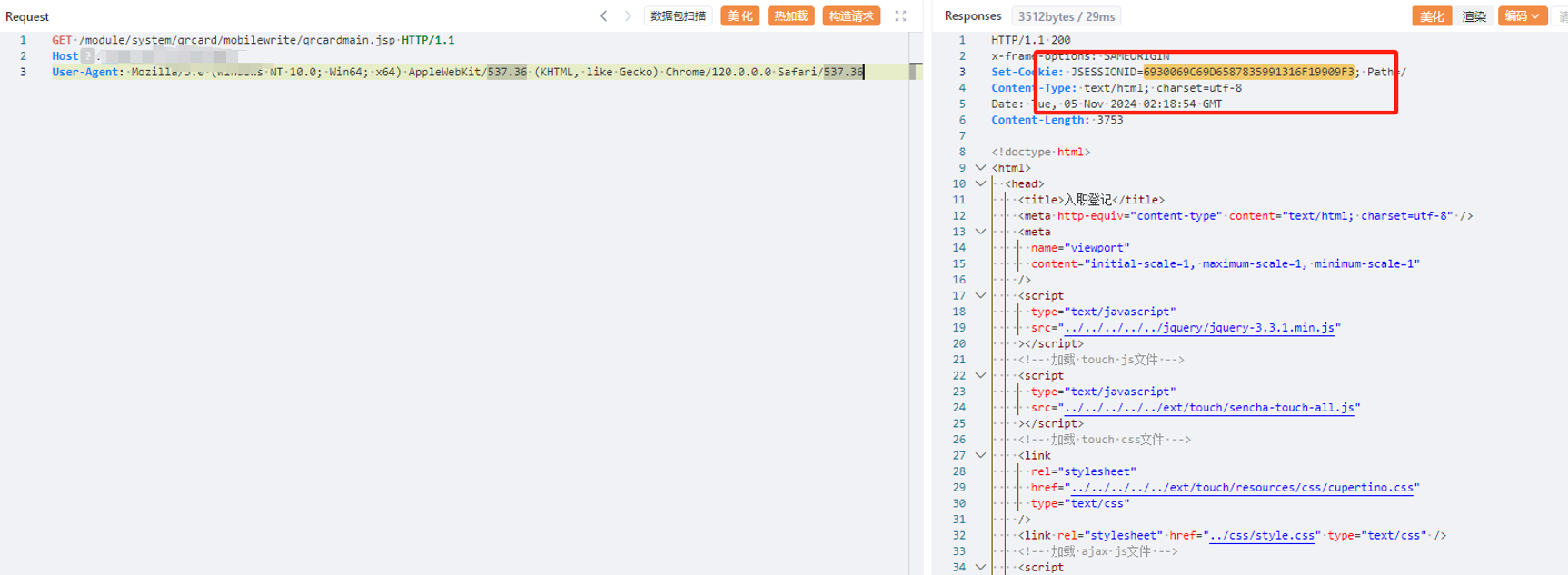
Task: Click the 3512bytes / 29ms response badge
Action: point(1067,16)
